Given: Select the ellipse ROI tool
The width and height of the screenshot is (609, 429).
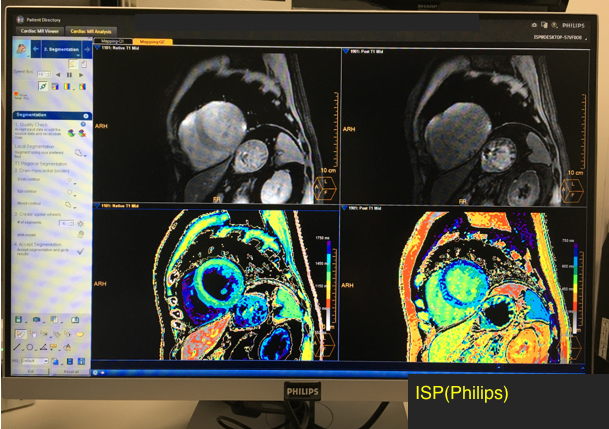Looking at the screenshot, I should tap(31, 346).
